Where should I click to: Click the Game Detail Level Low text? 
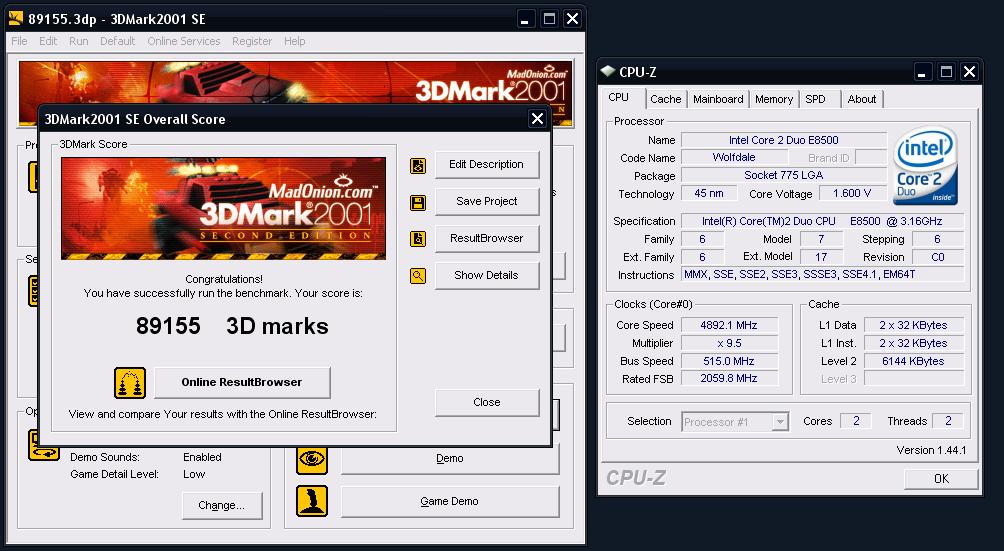coord(138,474)
